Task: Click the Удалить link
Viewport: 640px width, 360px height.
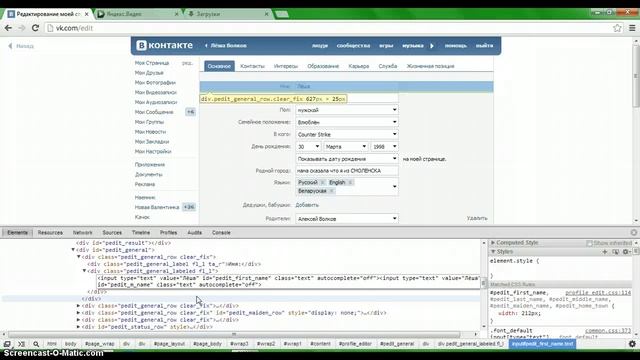Action: (477, 218)
